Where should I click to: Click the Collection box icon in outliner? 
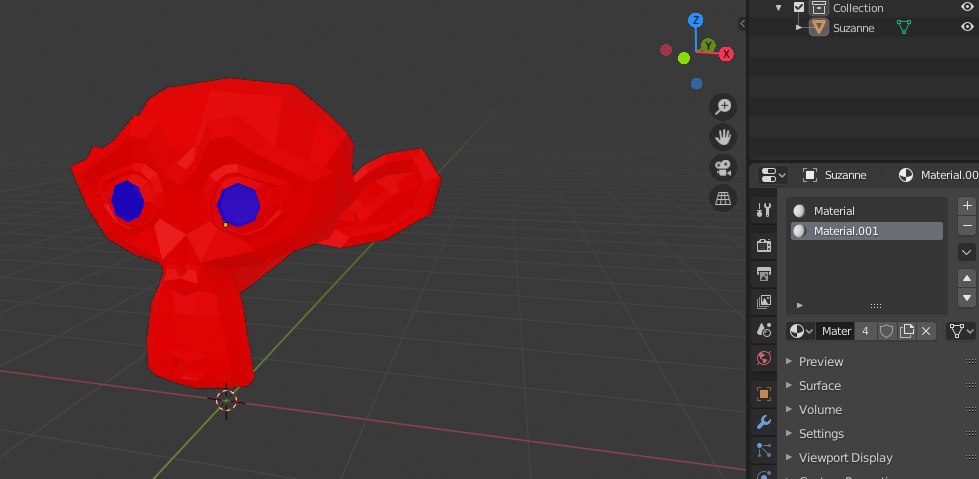(x=818, y=7)
